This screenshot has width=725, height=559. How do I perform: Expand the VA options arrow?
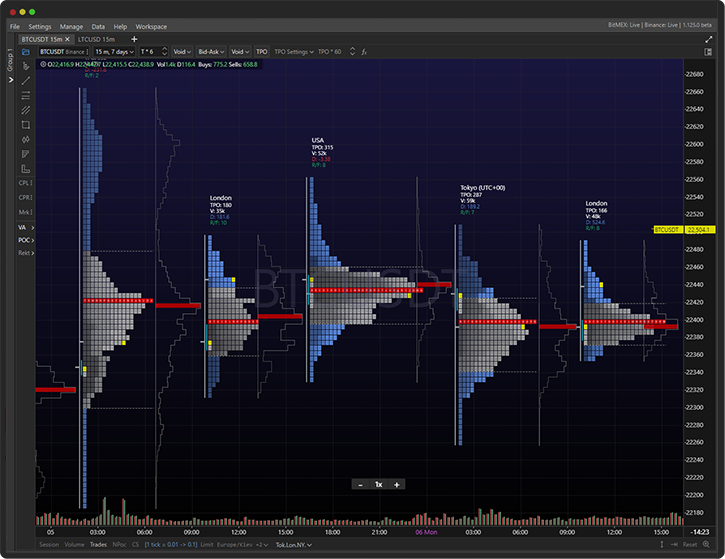click(x=32, y=227)
